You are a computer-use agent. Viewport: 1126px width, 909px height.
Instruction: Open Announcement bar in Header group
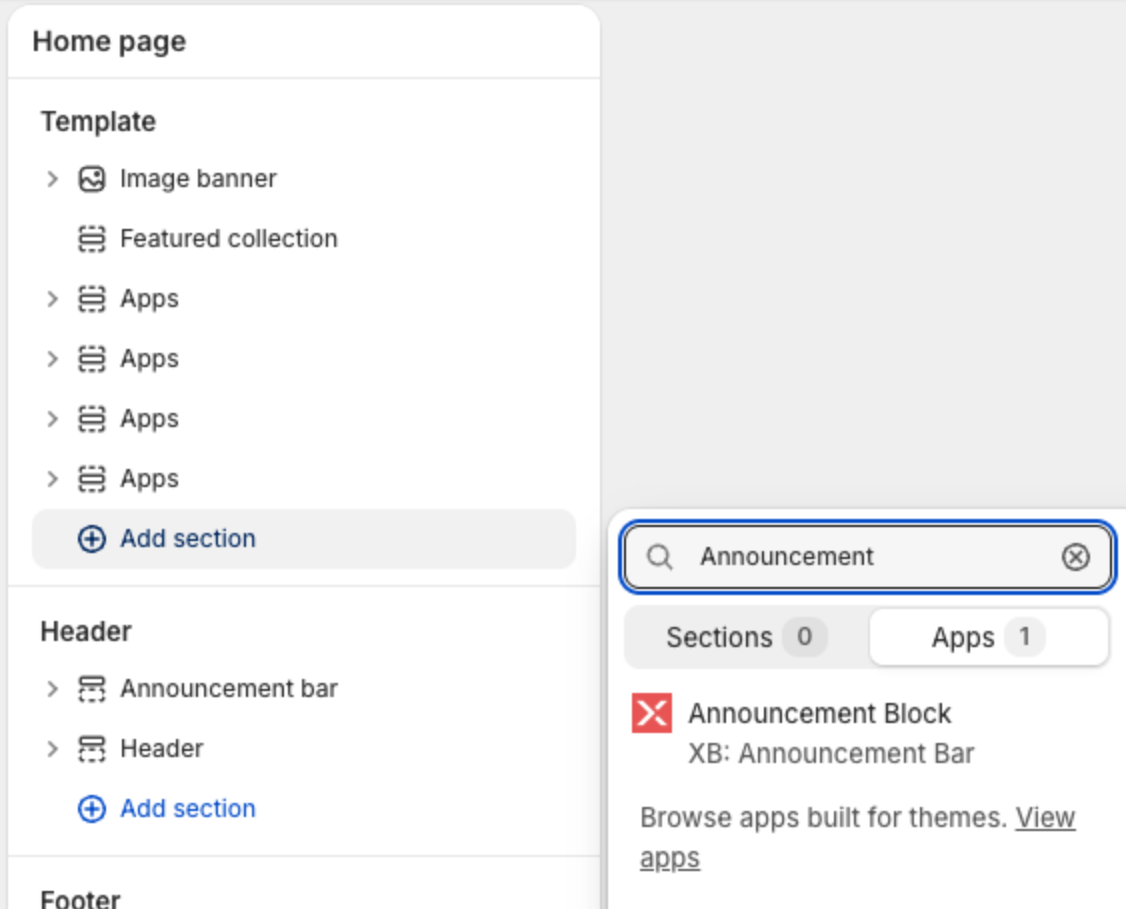[228, 689]
